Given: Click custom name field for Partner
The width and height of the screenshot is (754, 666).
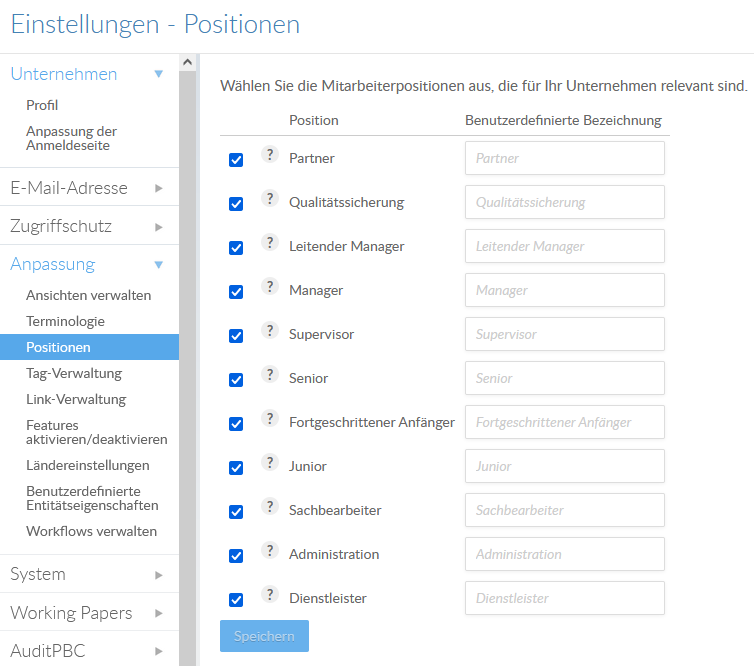Looking at the screenshot, I should 565,158.
